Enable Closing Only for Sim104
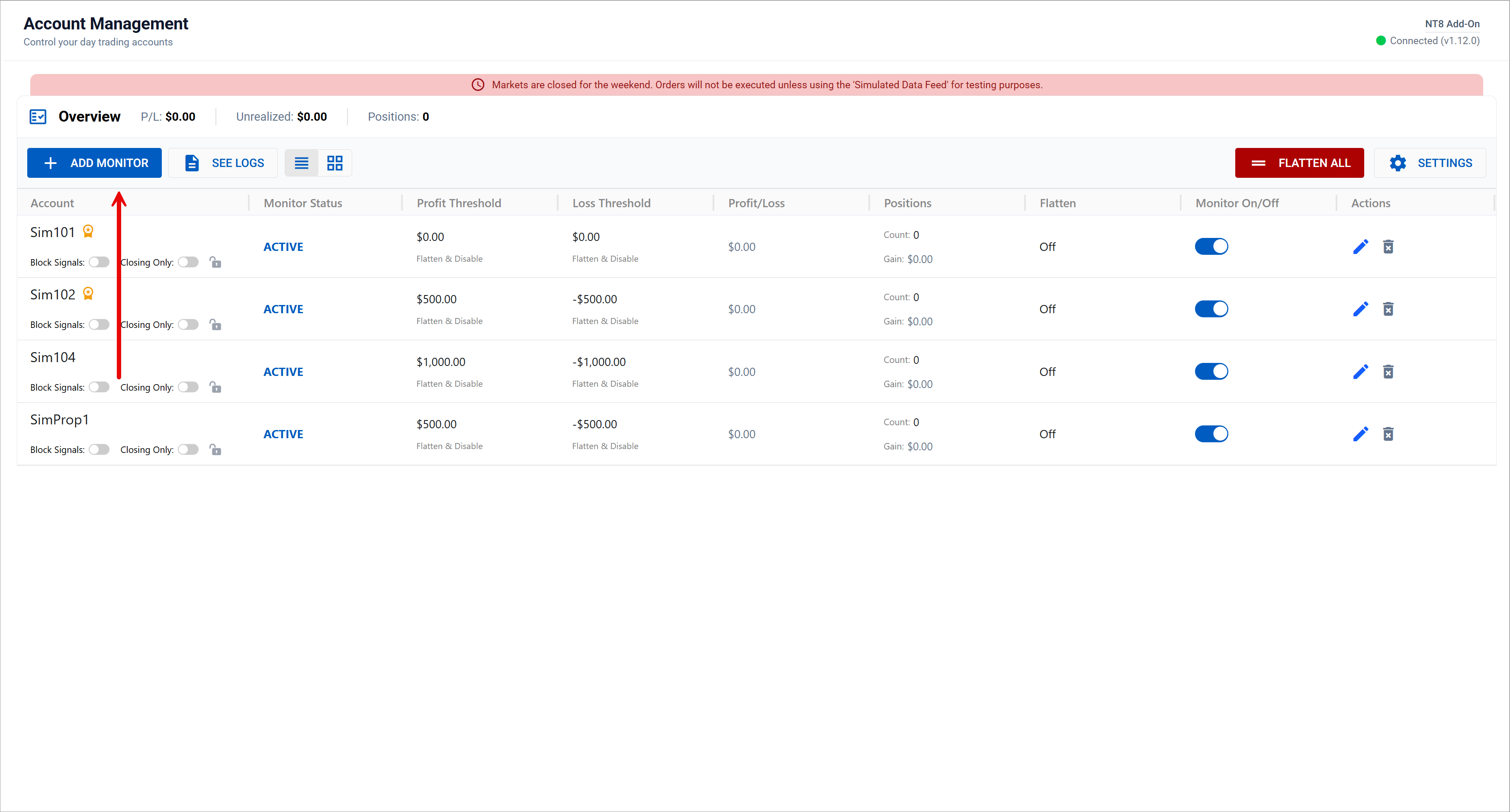Image resolution: width=1510 pixels, height=812 pixels. pyautogui.click(x=188, y=387)
